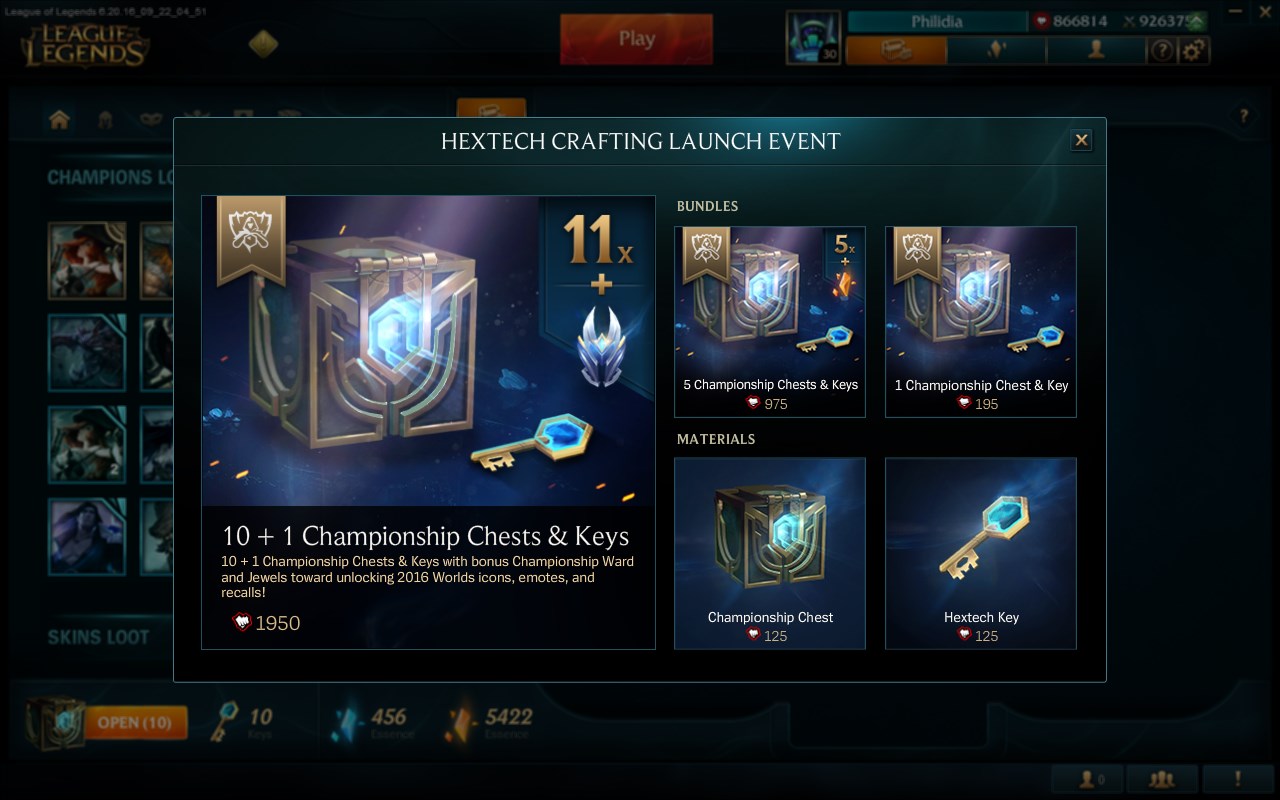Click the OPEN (10) chest button
Image resolution: width=1280 pixels, height=800 pixels.
coord(136,722)
